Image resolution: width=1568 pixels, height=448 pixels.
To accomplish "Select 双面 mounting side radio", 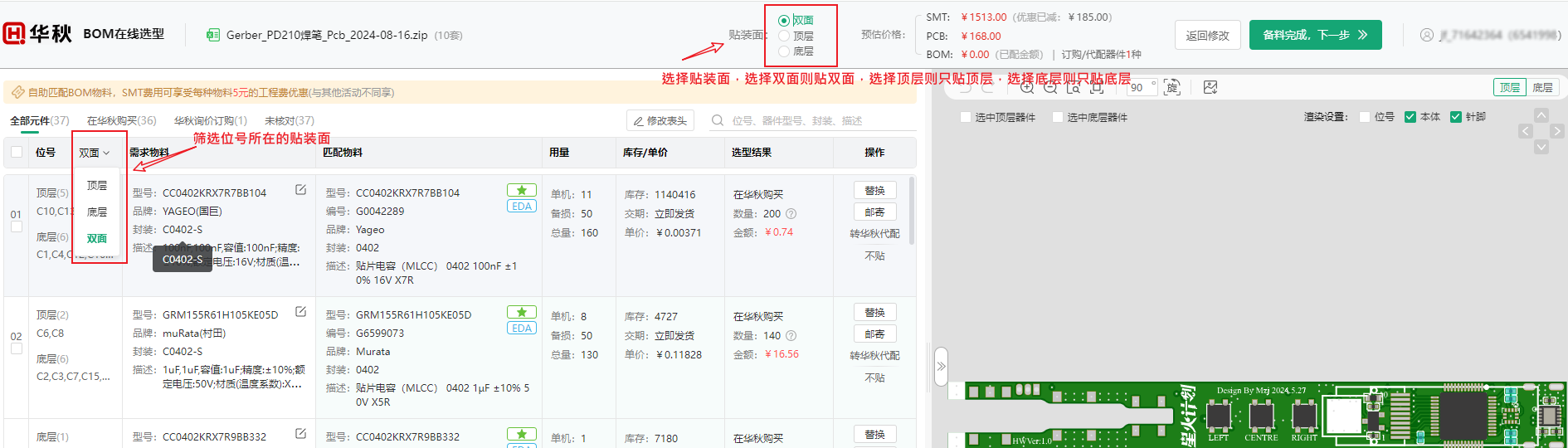I will pos(784,21).
